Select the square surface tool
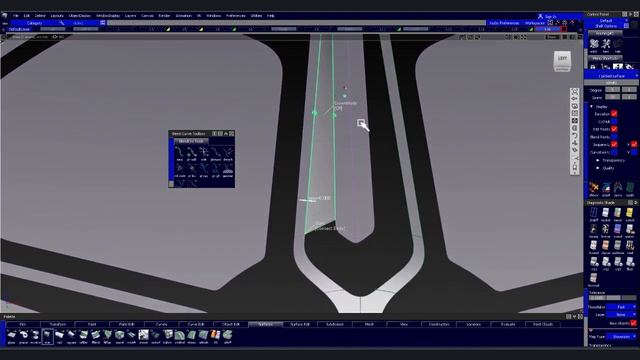This screenshot has width=640, height=360. coord(71,335)
